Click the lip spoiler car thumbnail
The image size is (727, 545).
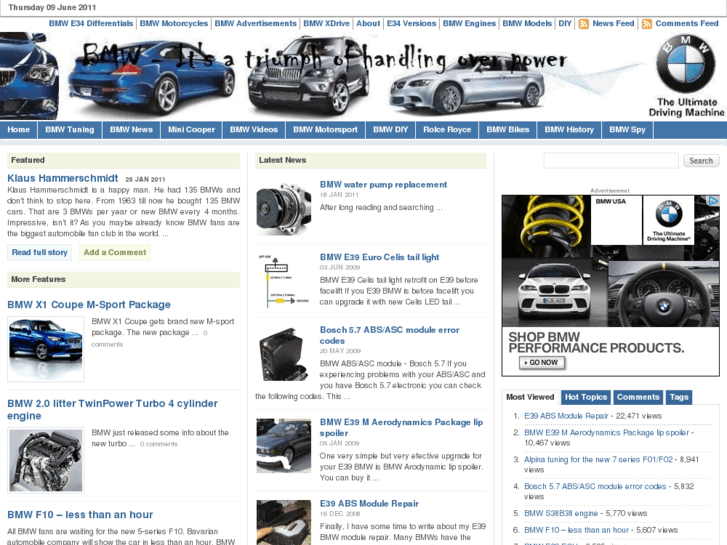pyautogui.click(x=283, y=446)
